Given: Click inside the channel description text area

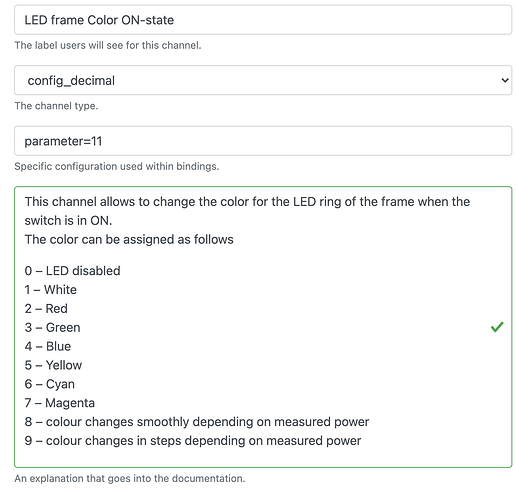Looking at the screenshot, I should (x=263, y=327).
